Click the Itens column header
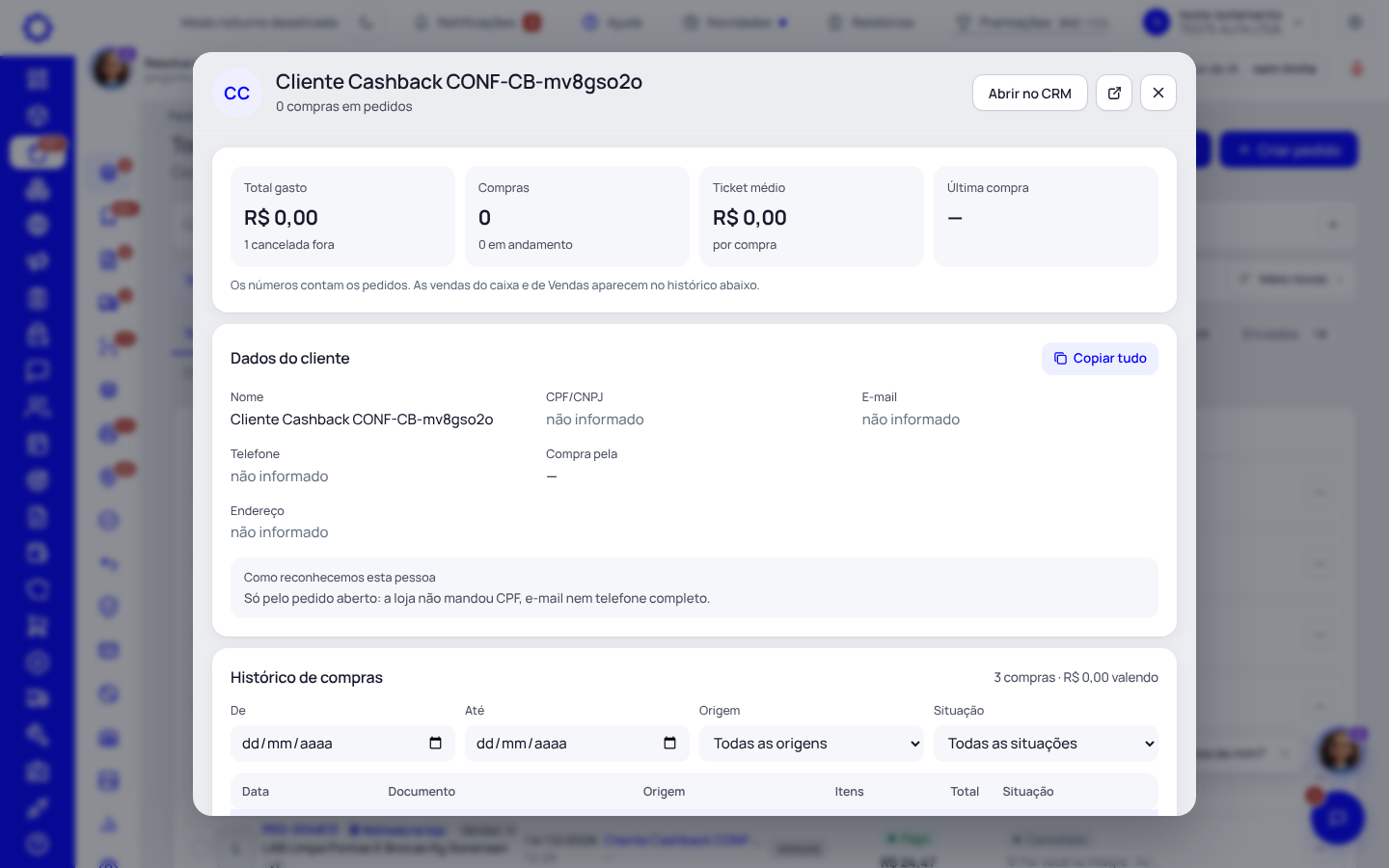This screenshot has width=1389, height=868. point(849,792)
